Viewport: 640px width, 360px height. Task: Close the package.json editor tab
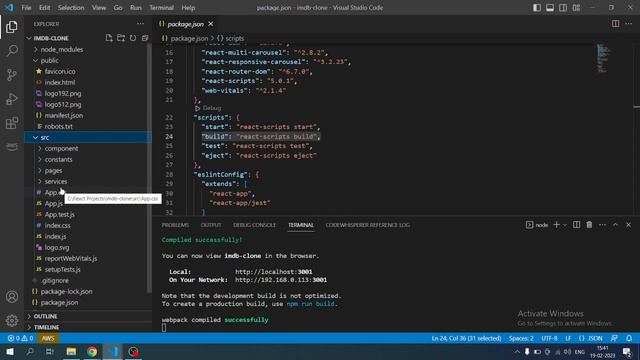[x=211, y=24]
